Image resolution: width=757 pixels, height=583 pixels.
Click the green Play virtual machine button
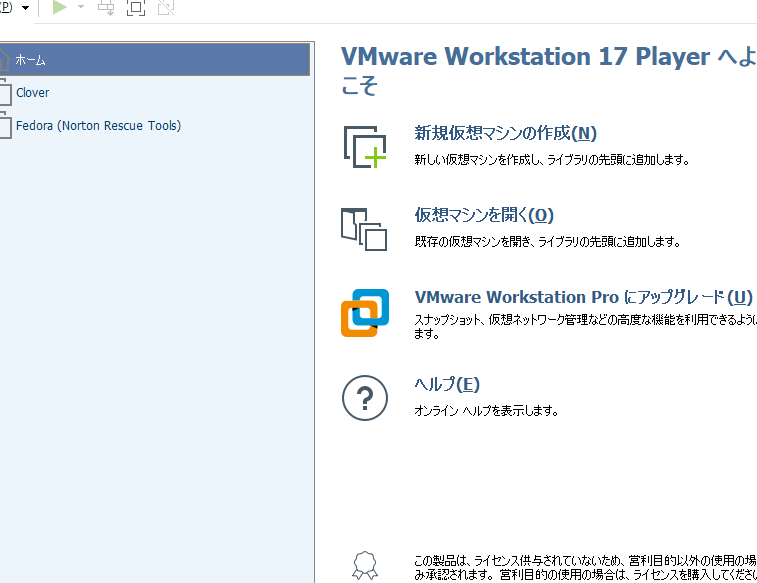click(x=60, y=7)
